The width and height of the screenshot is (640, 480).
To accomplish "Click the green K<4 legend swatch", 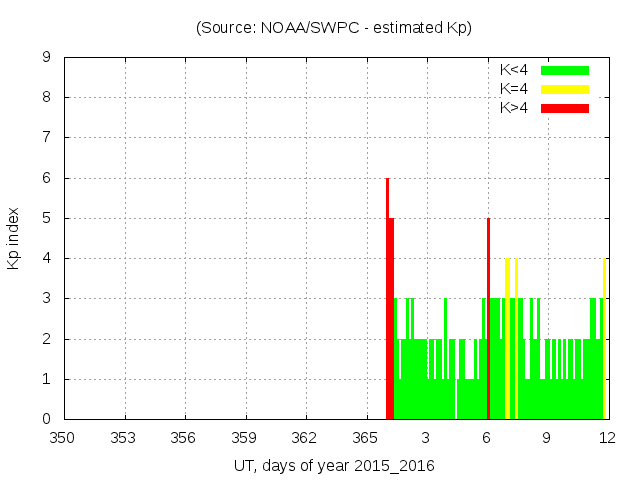I will tap(565, 70).
